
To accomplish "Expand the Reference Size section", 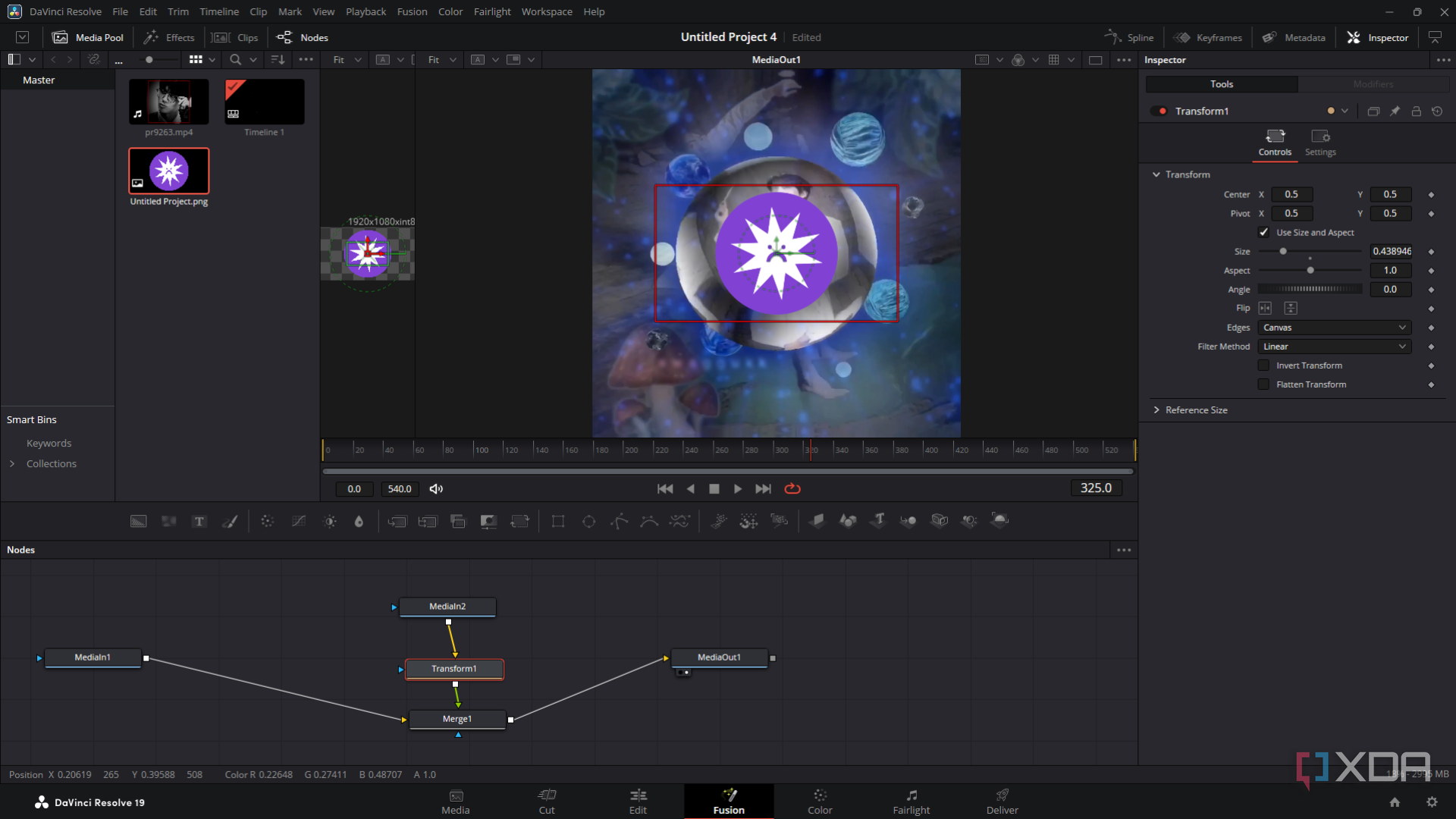I will click(1156, 410).
